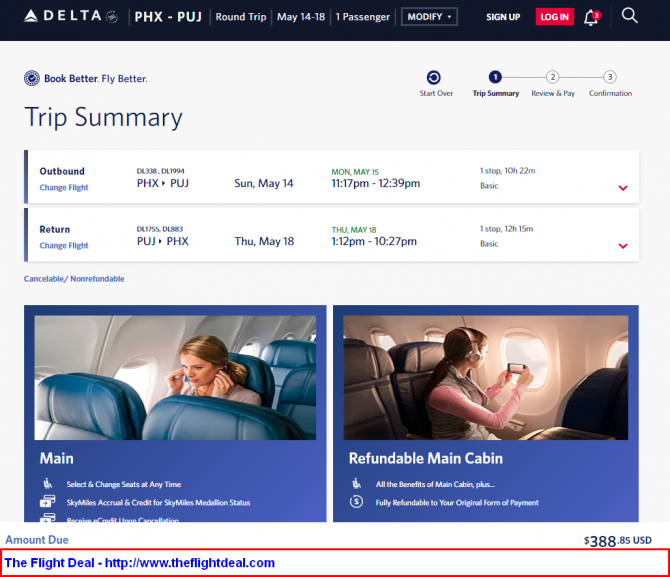Open the MODIFY dropdown
670x577 pixels.
[429, 17]
